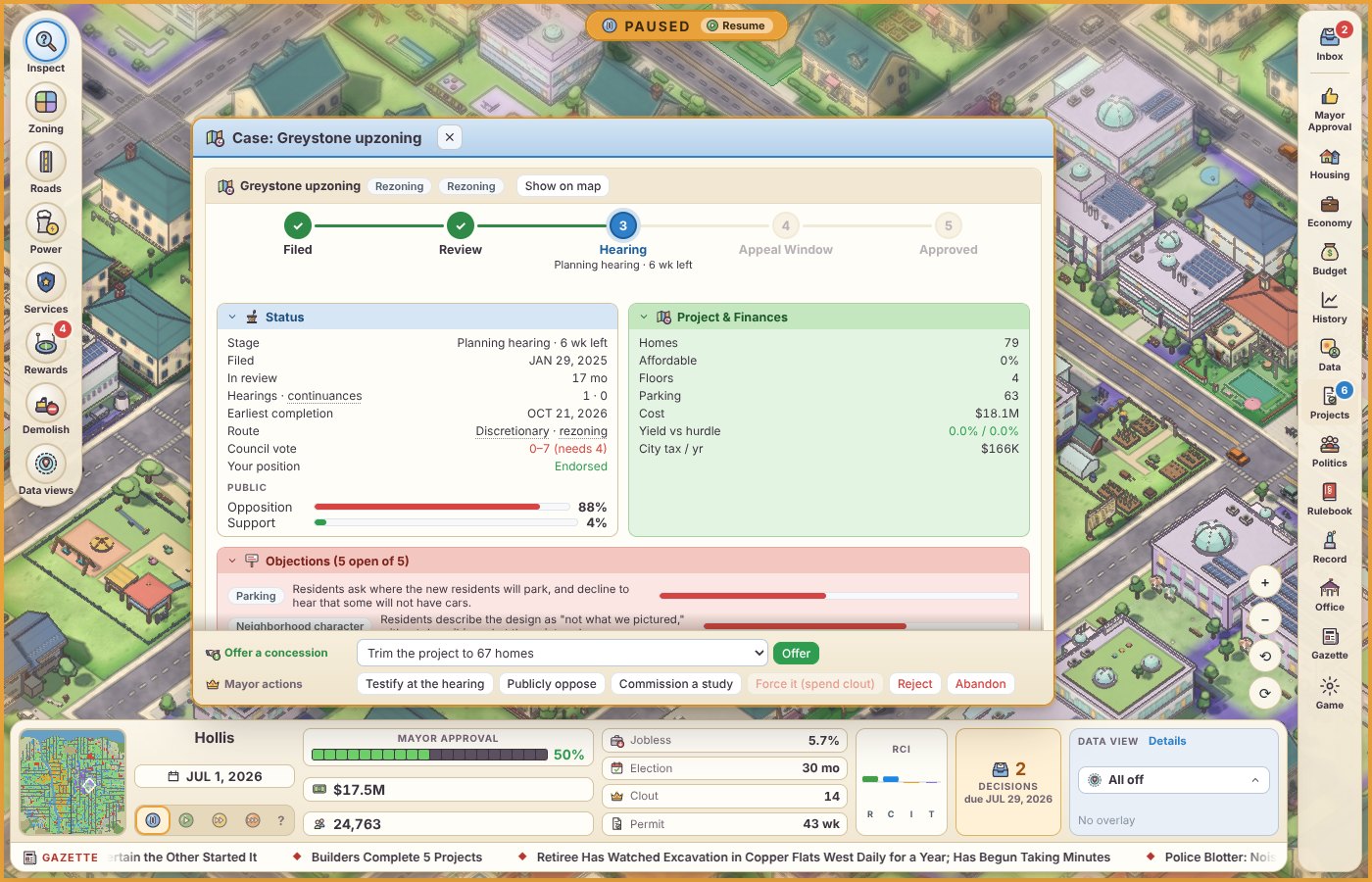
Task: Open the Rulebook
Action: tap(1330, 499)
